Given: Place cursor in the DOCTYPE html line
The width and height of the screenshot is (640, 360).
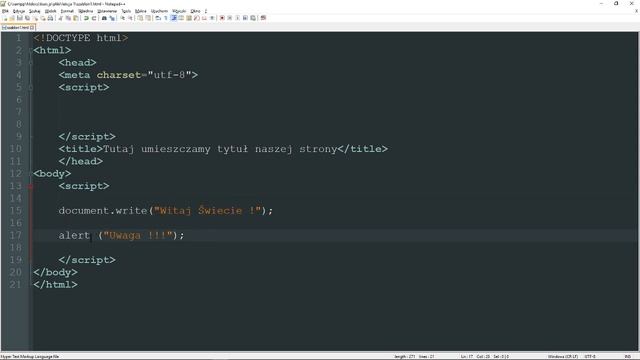Looking at the screenshot, I should [x=81, y=38].
